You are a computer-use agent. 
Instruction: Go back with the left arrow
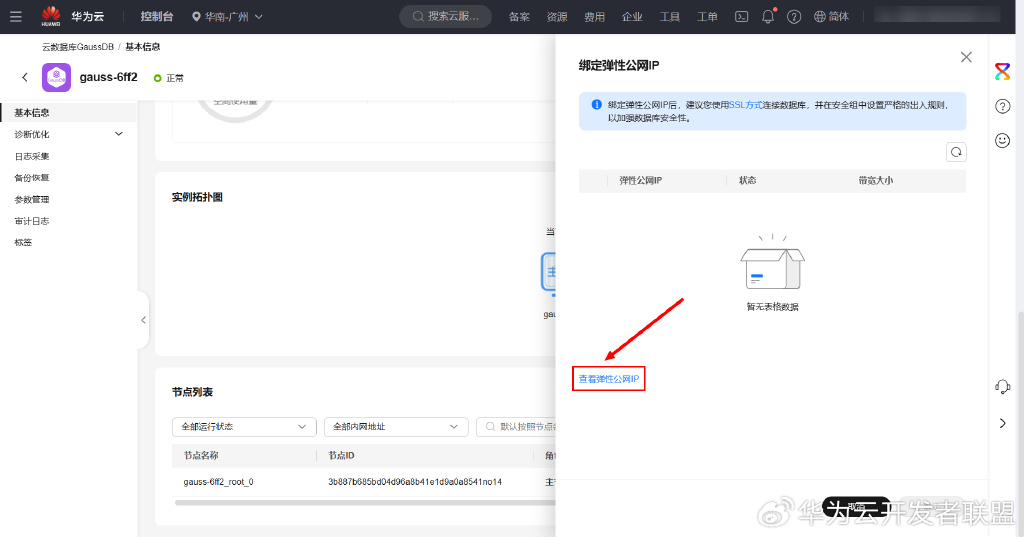click(x=25, y=77)
